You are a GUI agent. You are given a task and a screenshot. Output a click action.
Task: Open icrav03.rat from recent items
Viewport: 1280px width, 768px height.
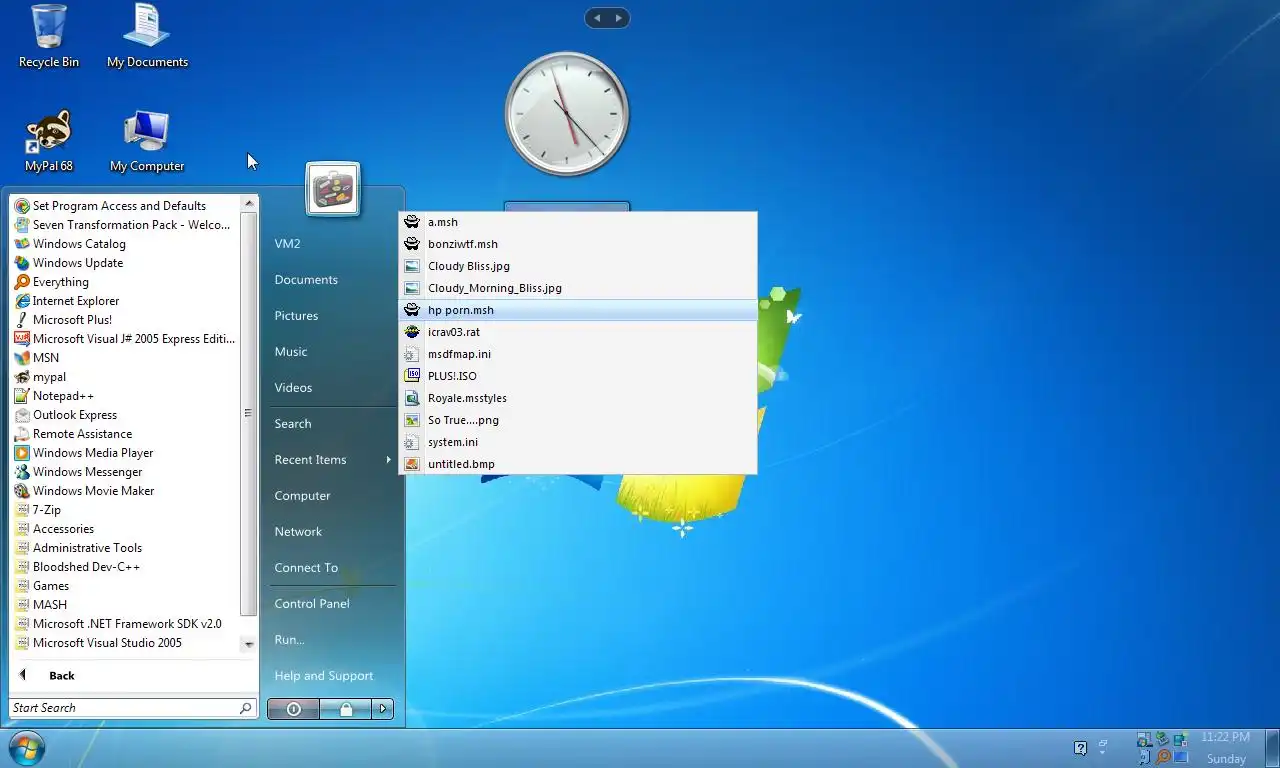coord(578,332)
